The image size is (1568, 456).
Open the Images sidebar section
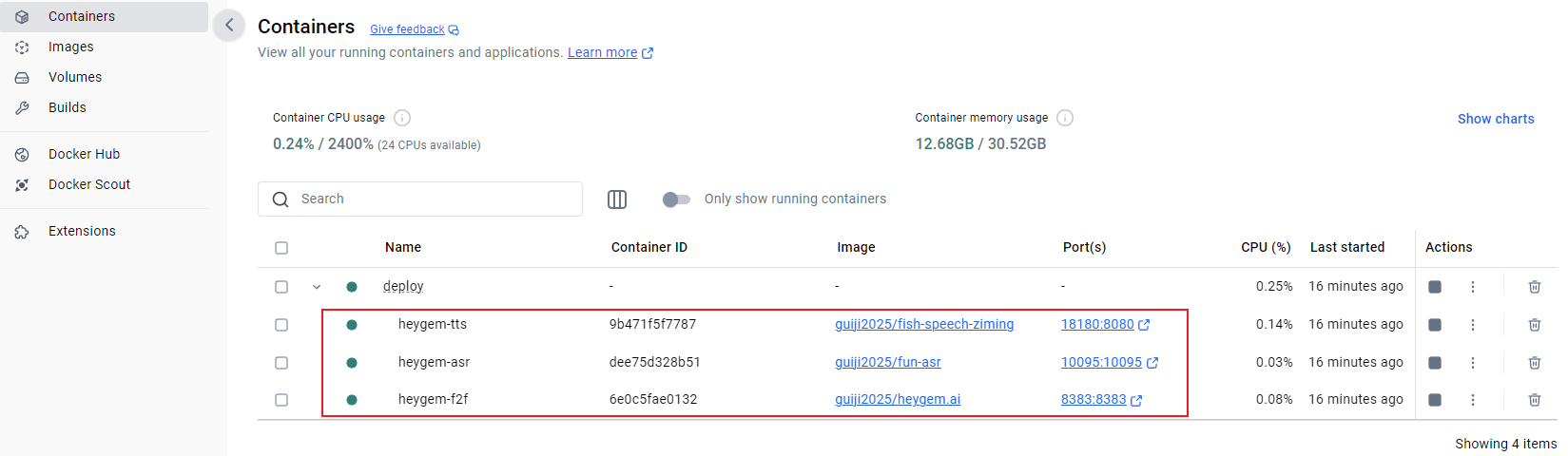click(104, 47)
